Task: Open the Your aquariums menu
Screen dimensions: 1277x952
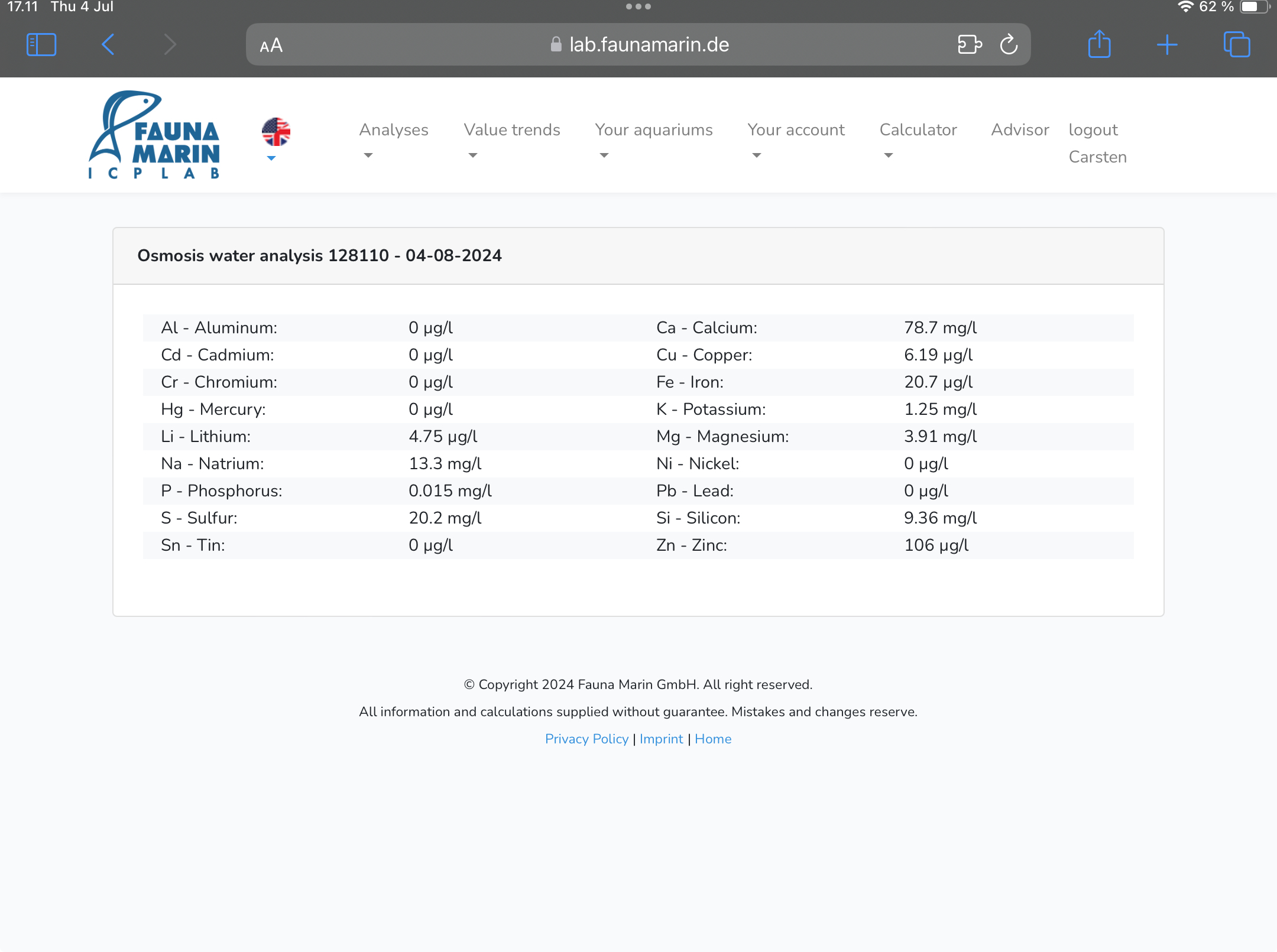Action: [x=653, y=130]
